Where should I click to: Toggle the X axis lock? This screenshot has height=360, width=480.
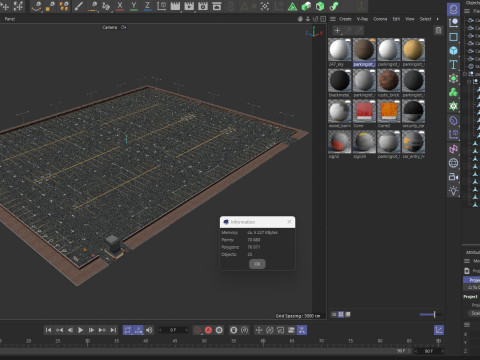120,6
